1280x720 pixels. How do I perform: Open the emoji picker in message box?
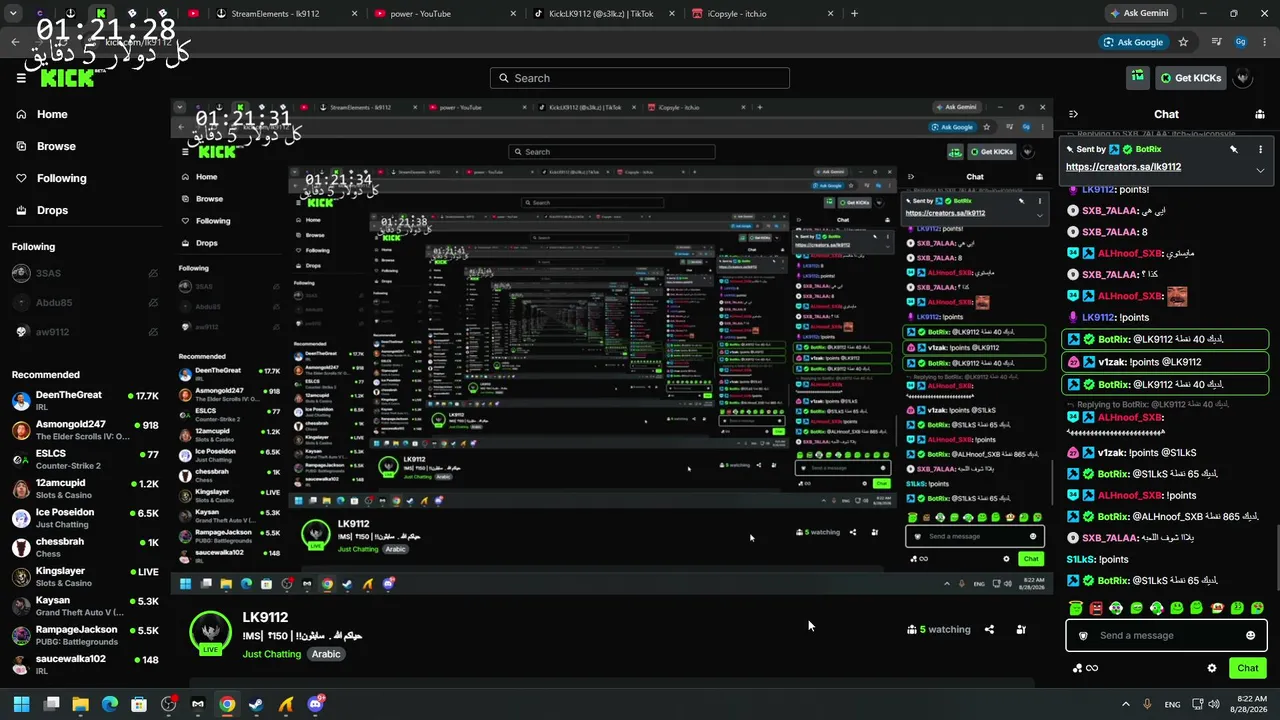1250,635
